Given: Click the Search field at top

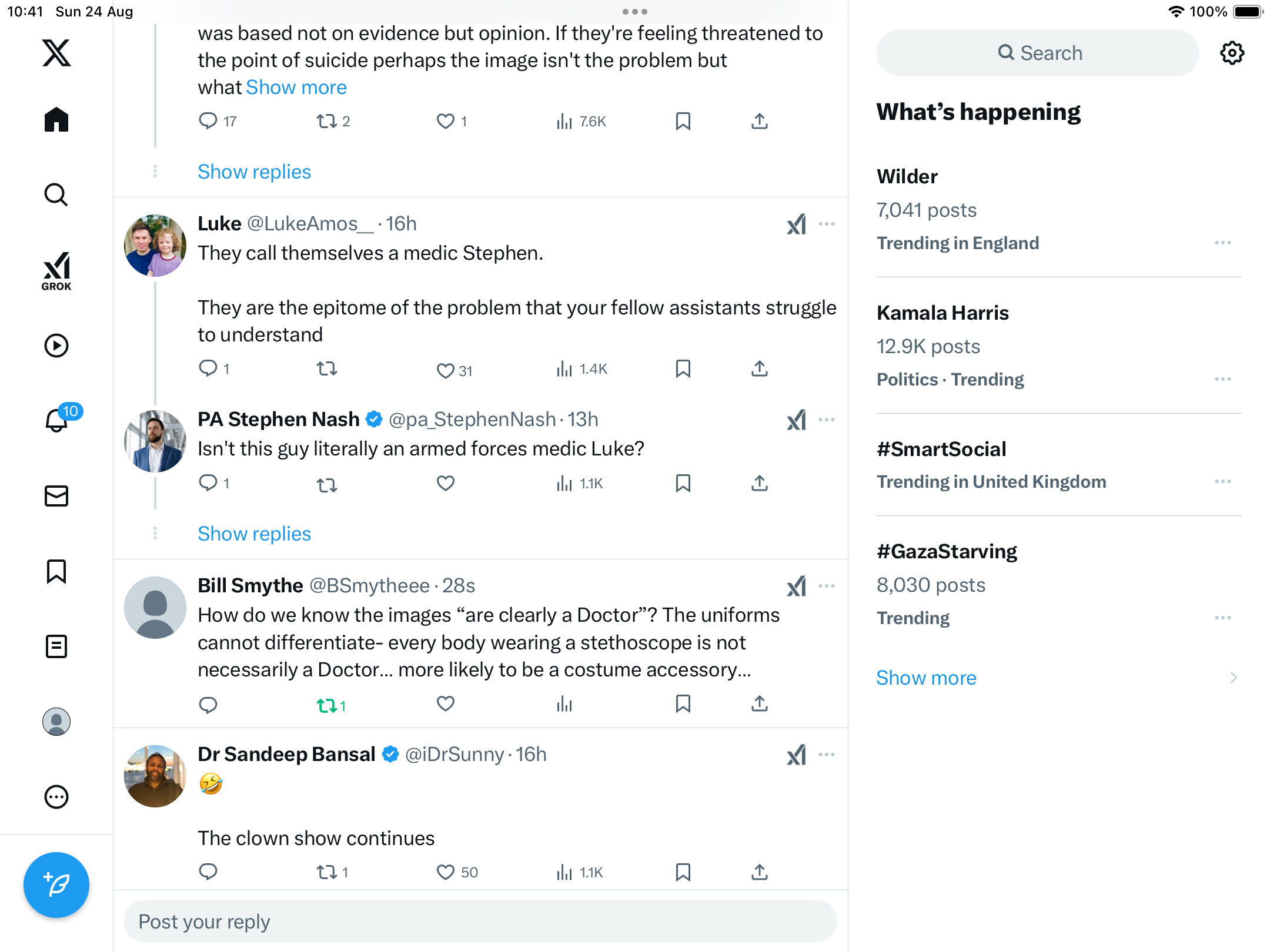Looking at the screenshot, I should pyautogui.click(x=1038, y=53).
